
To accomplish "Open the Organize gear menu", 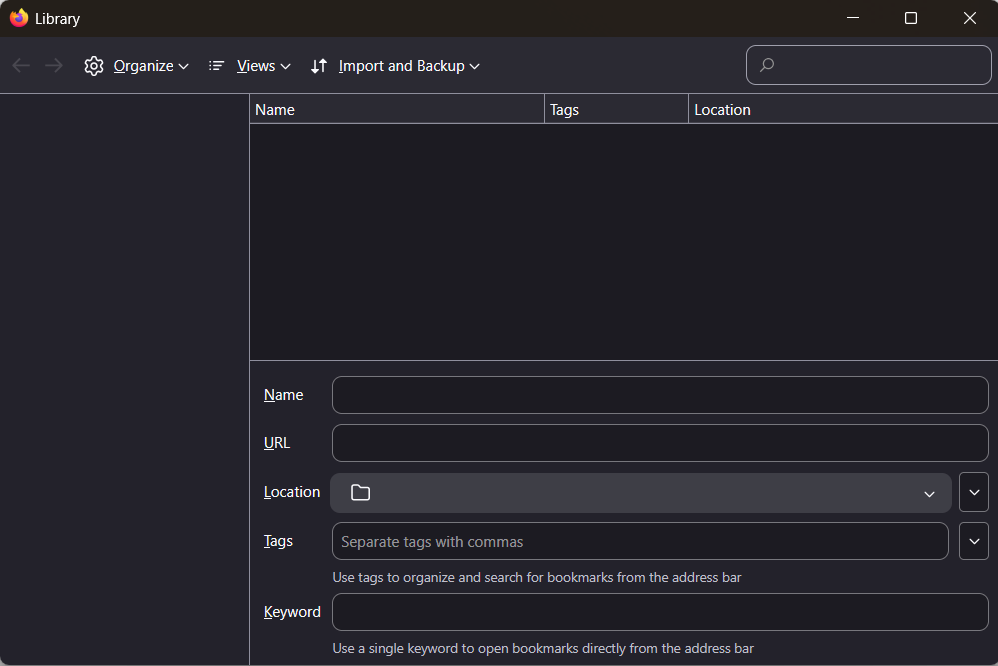I will pos(137,66).
